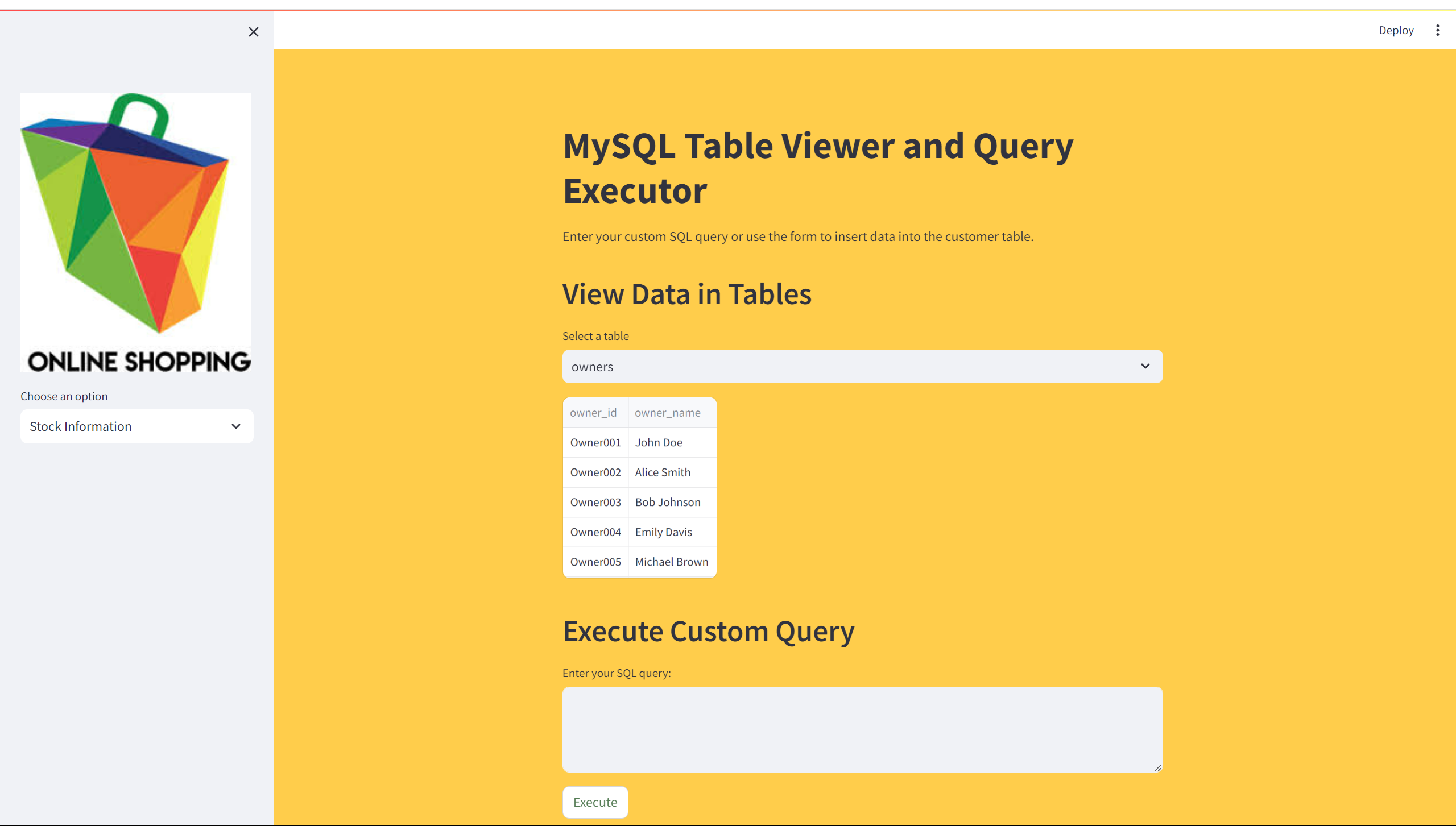Sort by the owner_name column header
1456x826 pixels.
click(x=668, y=413)
